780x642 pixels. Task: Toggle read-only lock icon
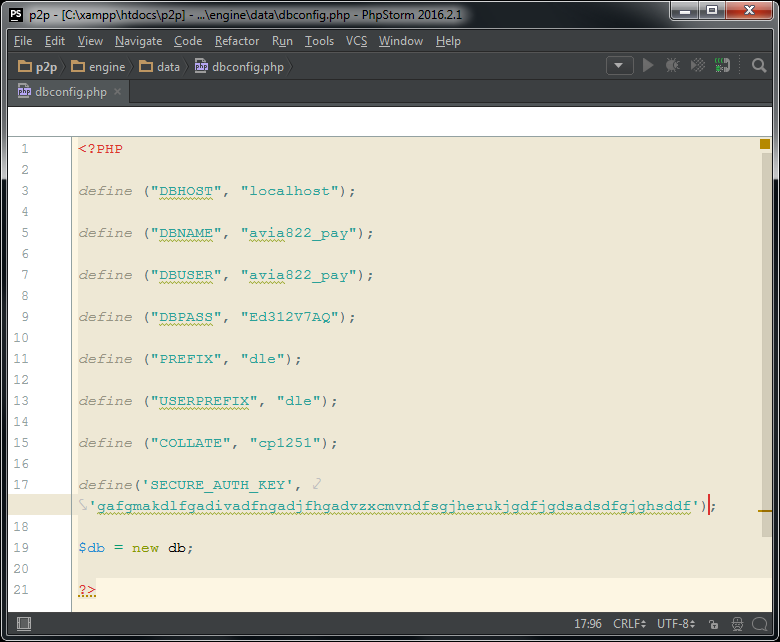point(714,624)
